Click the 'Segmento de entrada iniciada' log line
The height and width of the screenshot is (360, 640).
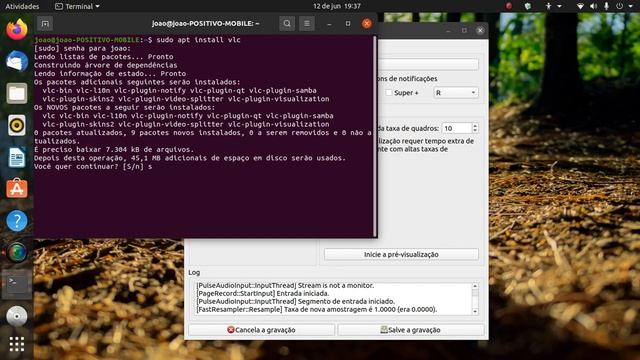click(296, 302)
